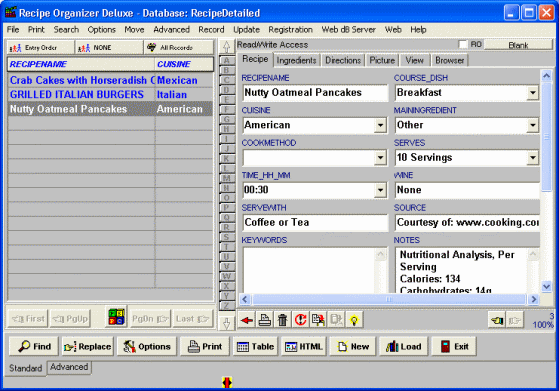Jump to letter A in alphabet index
This screenshot has width=559, height=391.
226,60
